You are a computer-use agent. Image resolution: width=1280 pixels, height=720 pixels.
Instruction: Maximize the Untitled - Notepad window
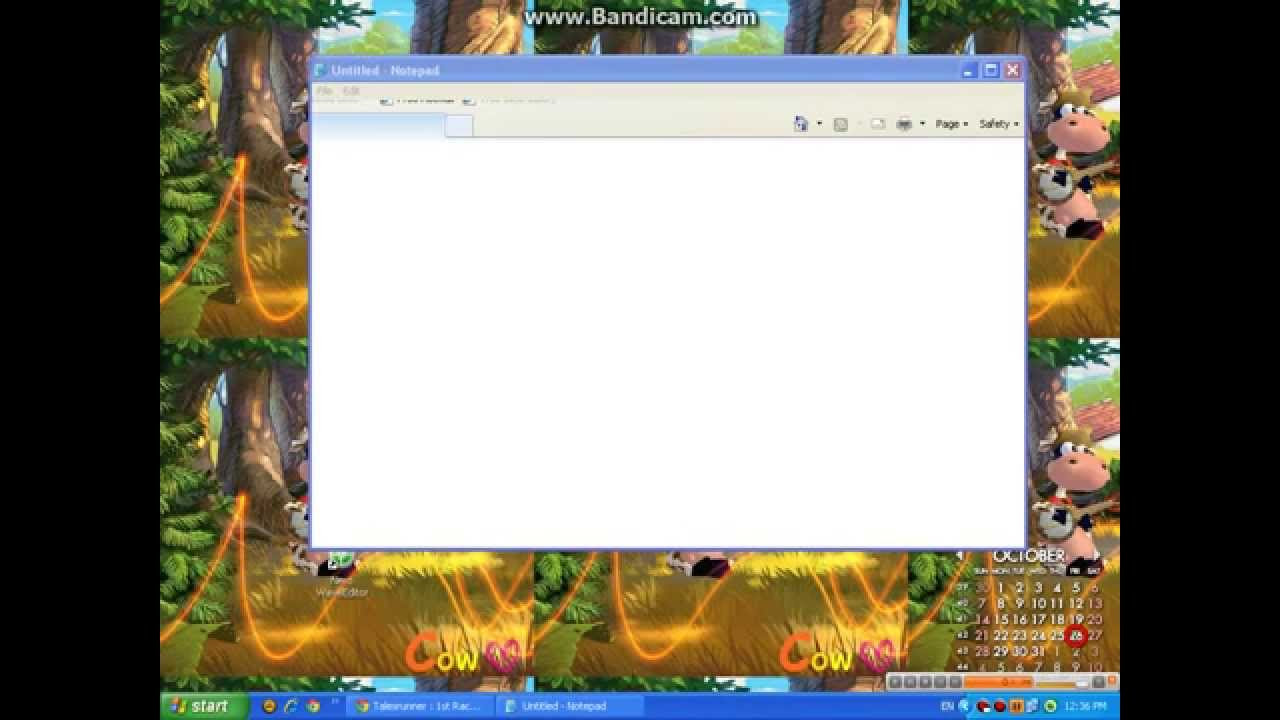click(x=991, y=70)
